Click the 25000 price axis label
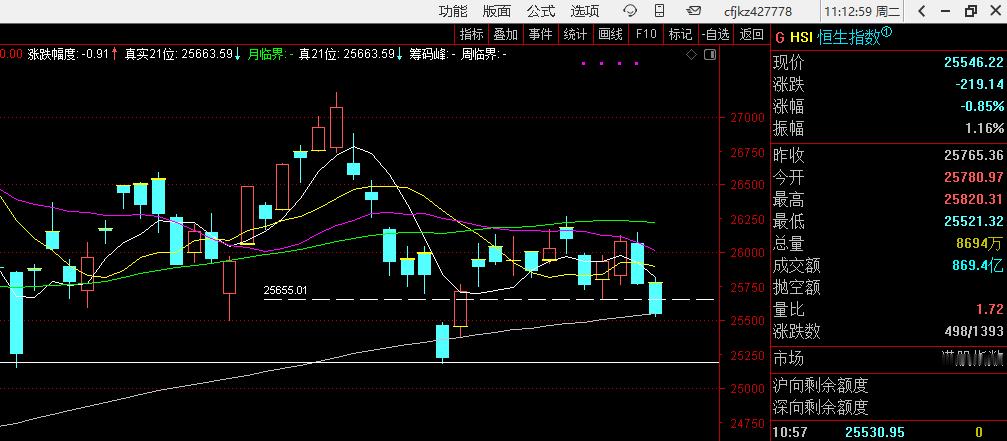The image size is (1007, 441). [748, 389]
